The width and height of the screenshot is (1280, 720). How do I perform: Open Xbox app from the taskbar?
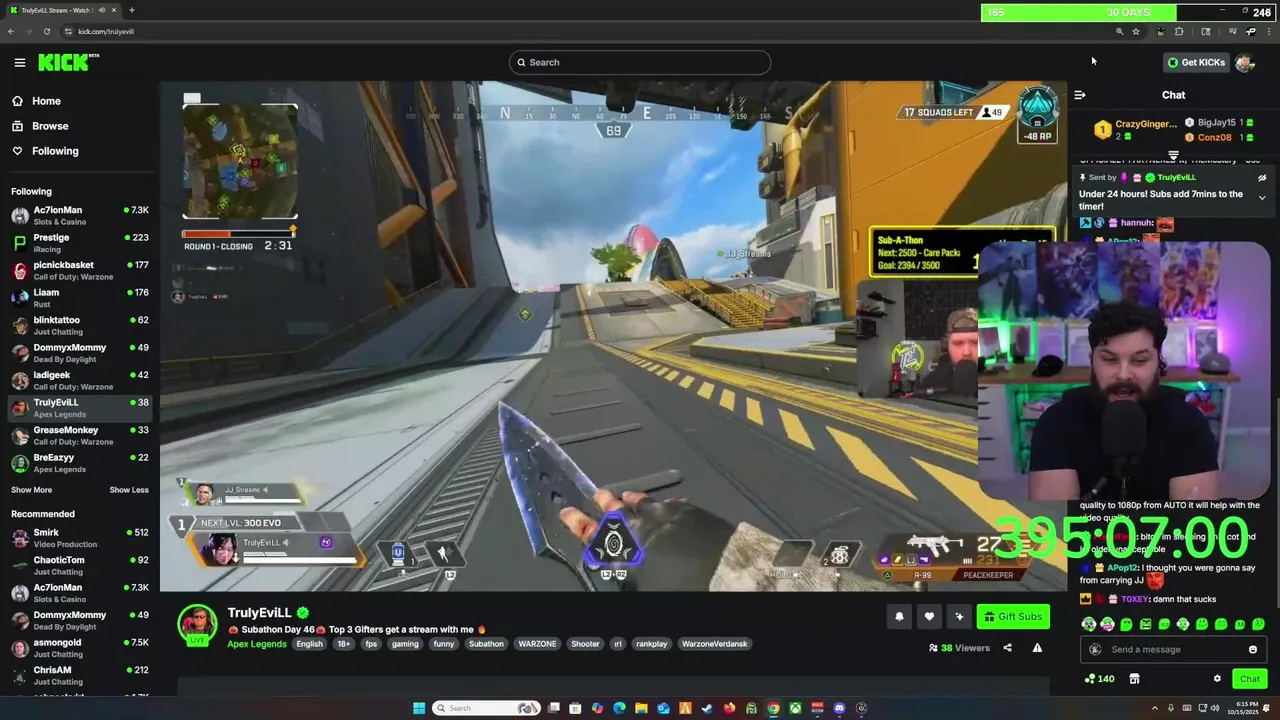(x=795, y=708)
